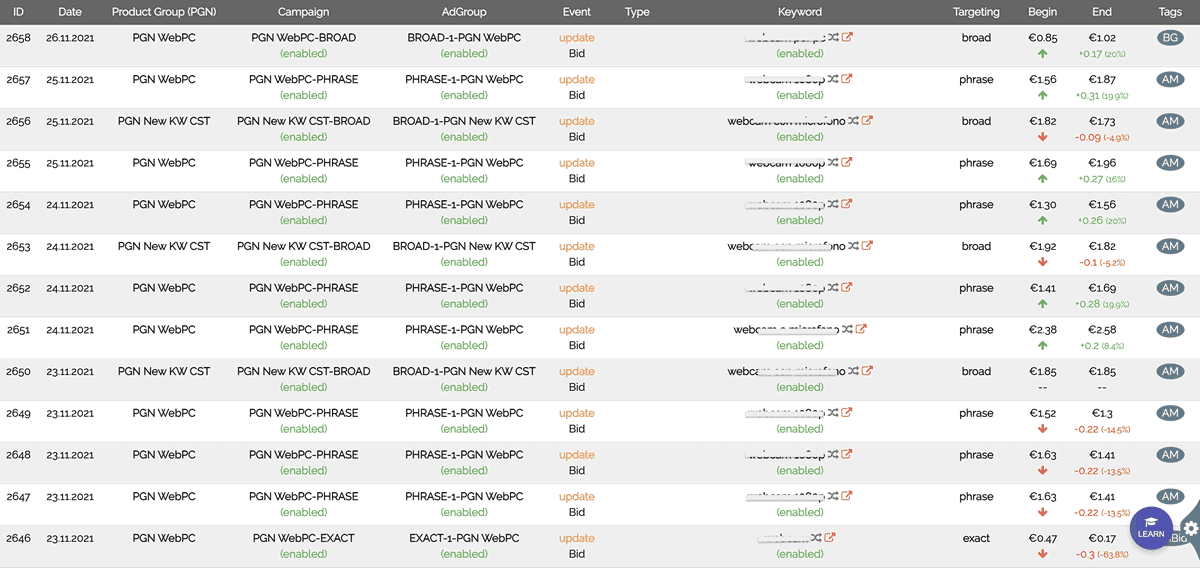The height and width of the screenshot is (568, 1200).
Task: Click shuffle icon in row 2657 keyword cell
Action: (x=832, y=80)
